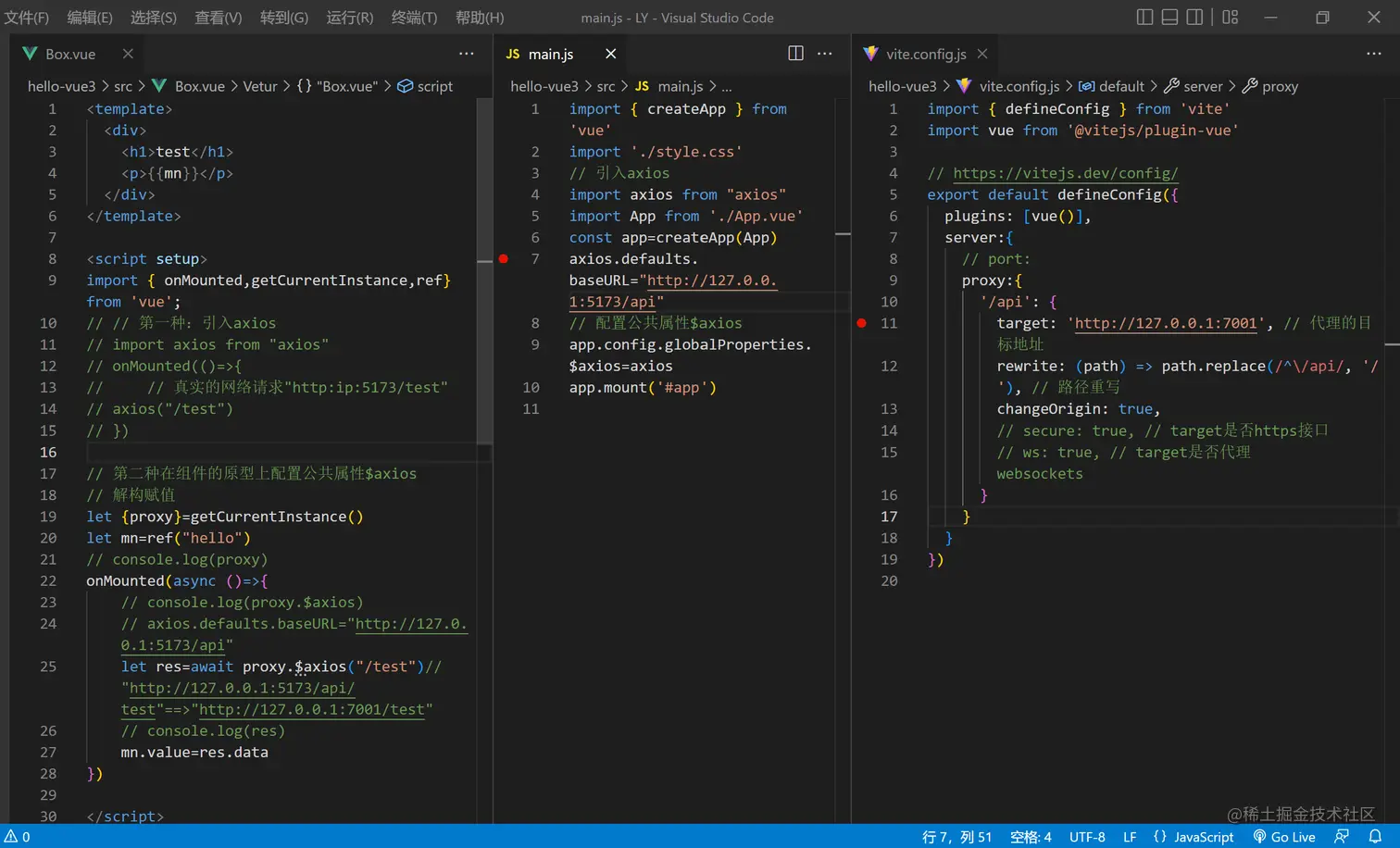Expand the server breadcrumb in vite.config.js

(1202, 86)
